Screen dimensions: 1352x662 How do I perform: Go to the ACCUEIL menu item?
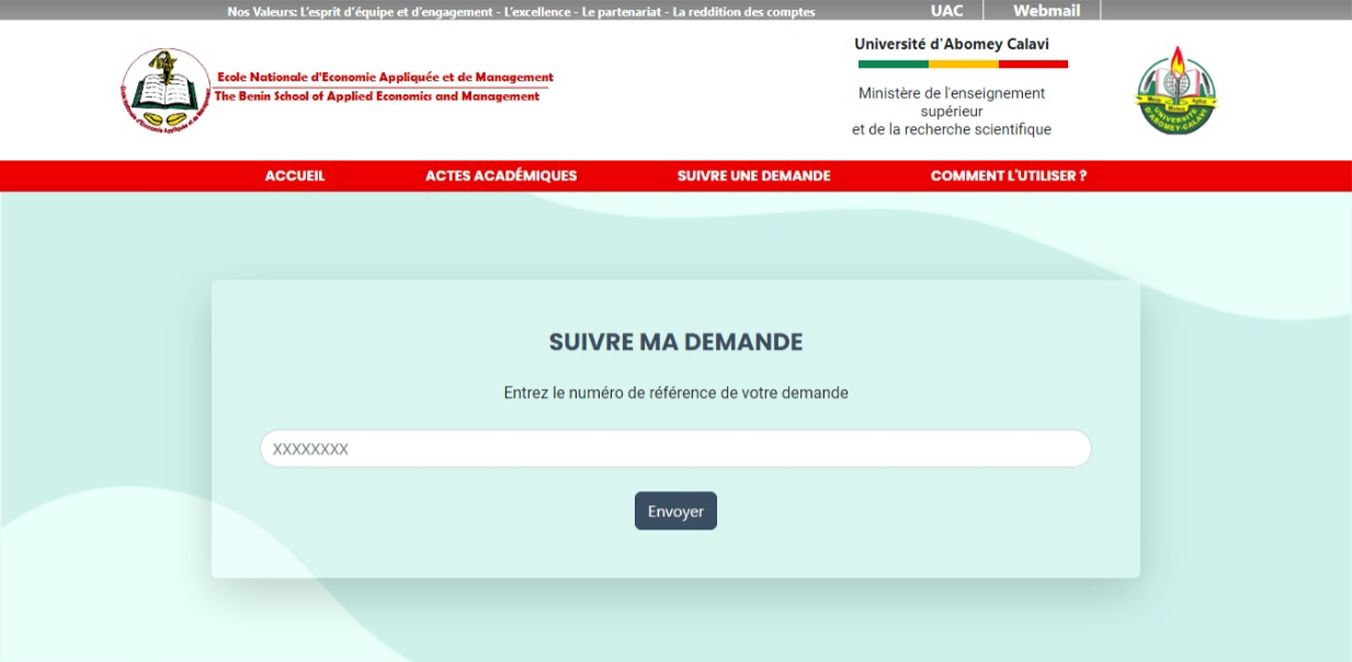[x=295, y=176]
